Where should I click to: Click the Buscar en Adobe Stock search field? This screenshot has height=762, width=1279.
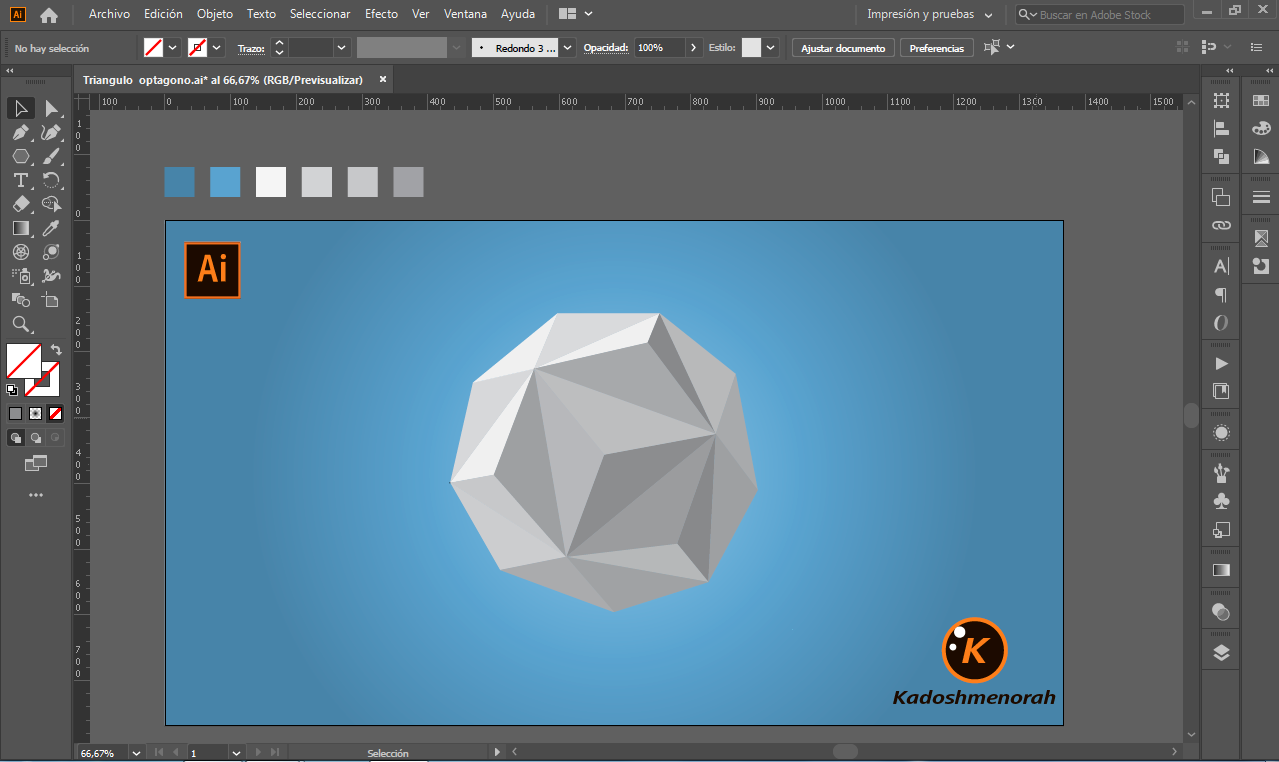[1100, 15]
